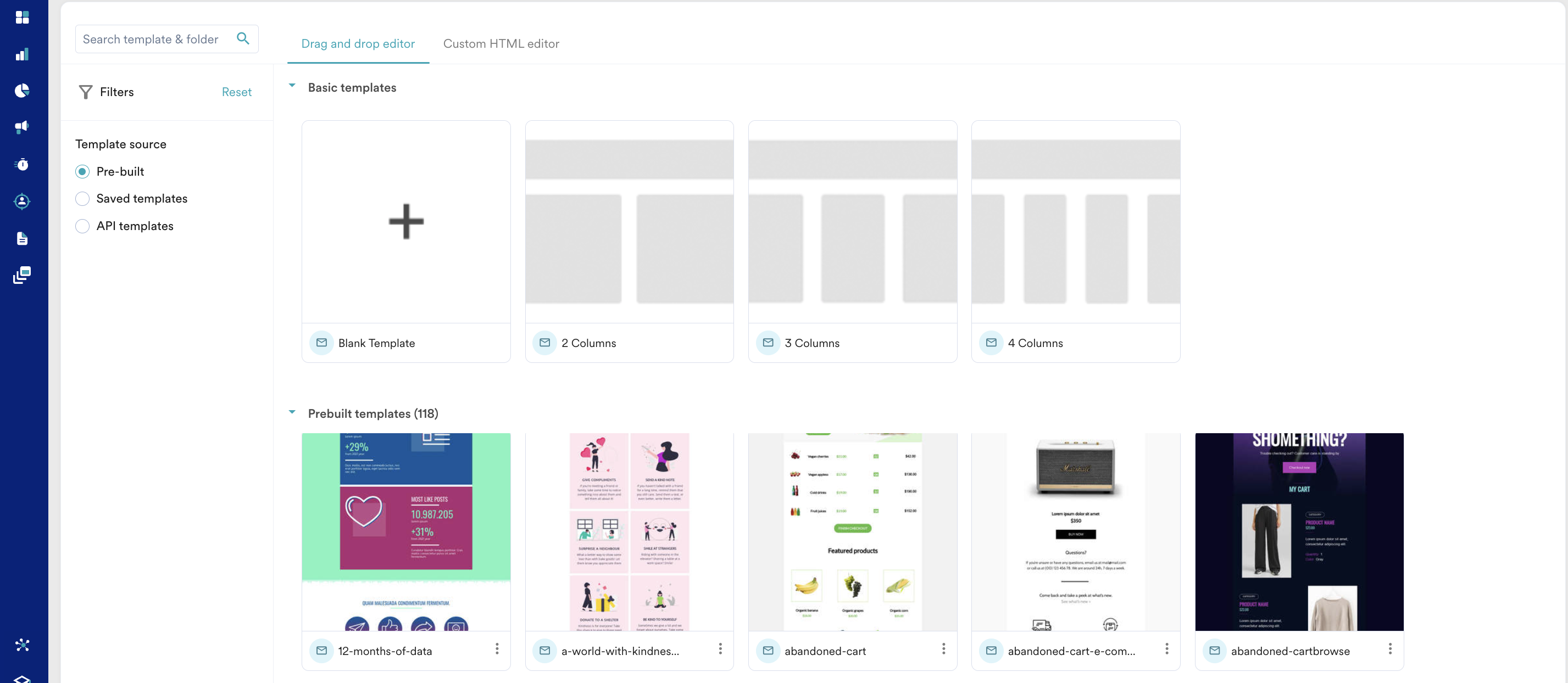Switch to Drag and drop editor tab
The image size is (1568, 683).
(357, 44)
